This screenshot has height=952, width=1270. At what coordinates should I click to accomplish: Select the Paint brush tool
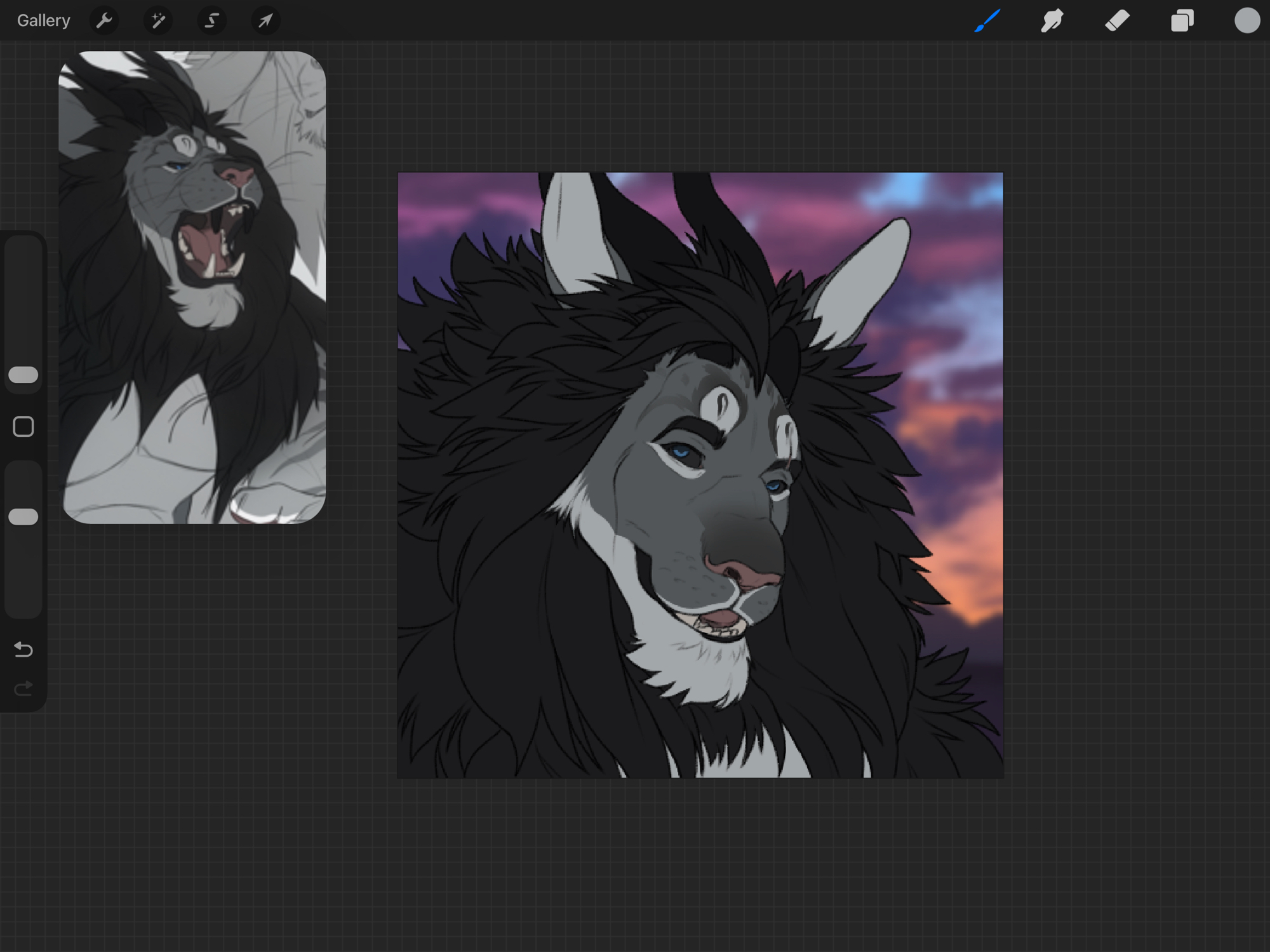[987, 21]
